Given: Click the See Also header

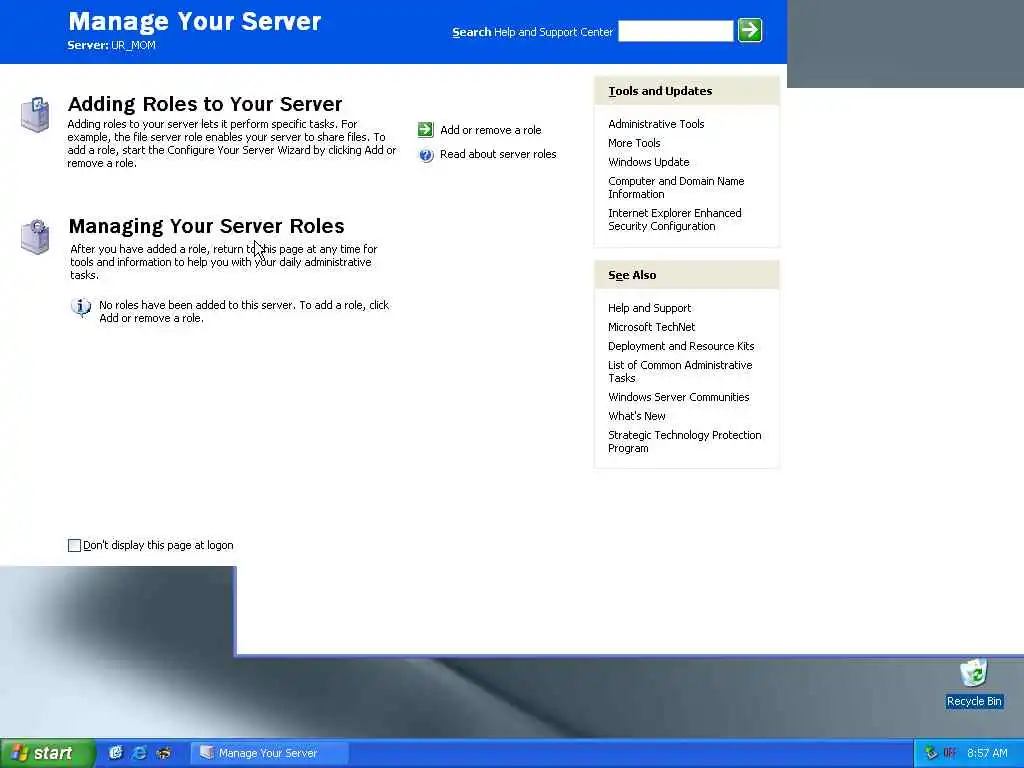Looking at the screenshot, I should [x=686, y=275].
